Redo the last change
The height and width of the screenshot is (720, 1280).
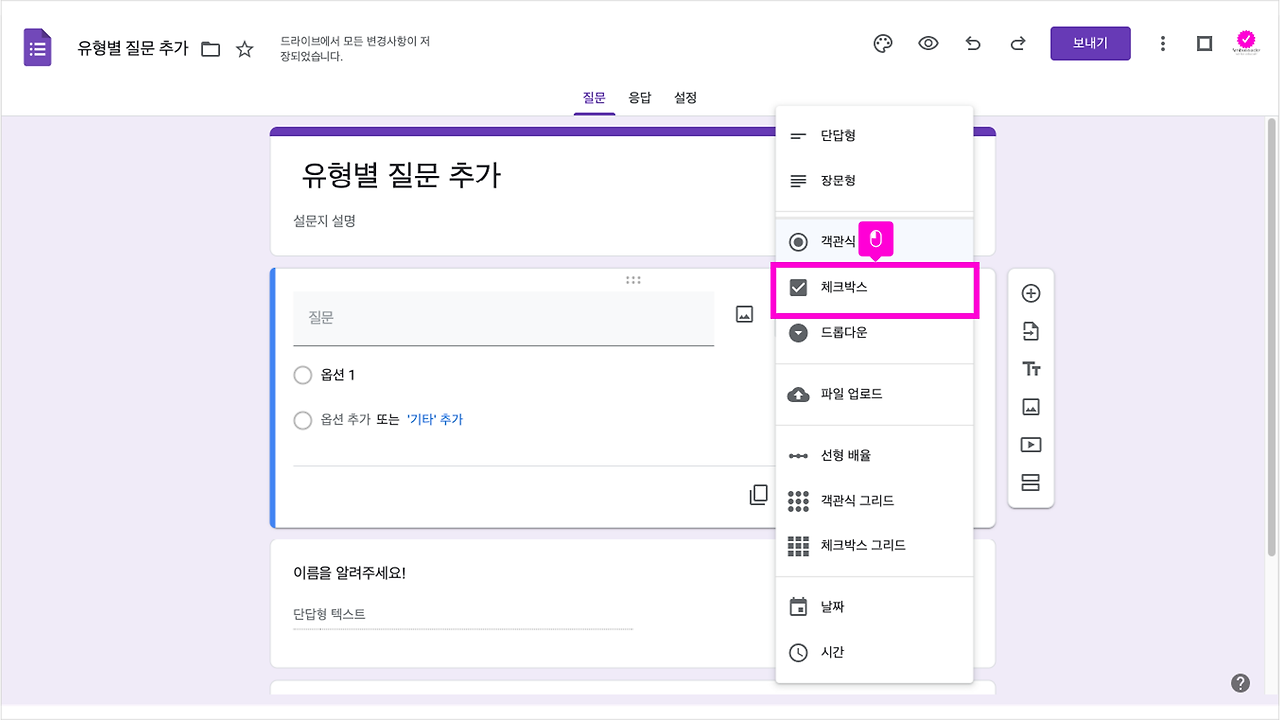tap(1017, 43)
